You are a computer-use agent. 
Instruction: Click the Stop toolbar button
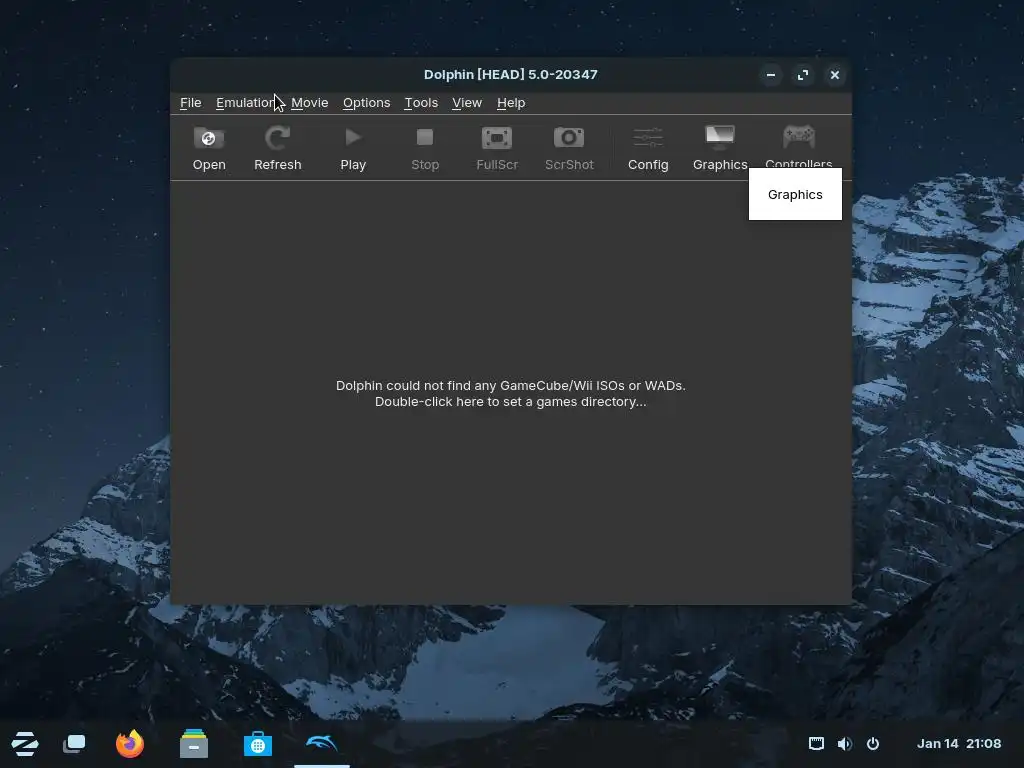tap(425, 148)
